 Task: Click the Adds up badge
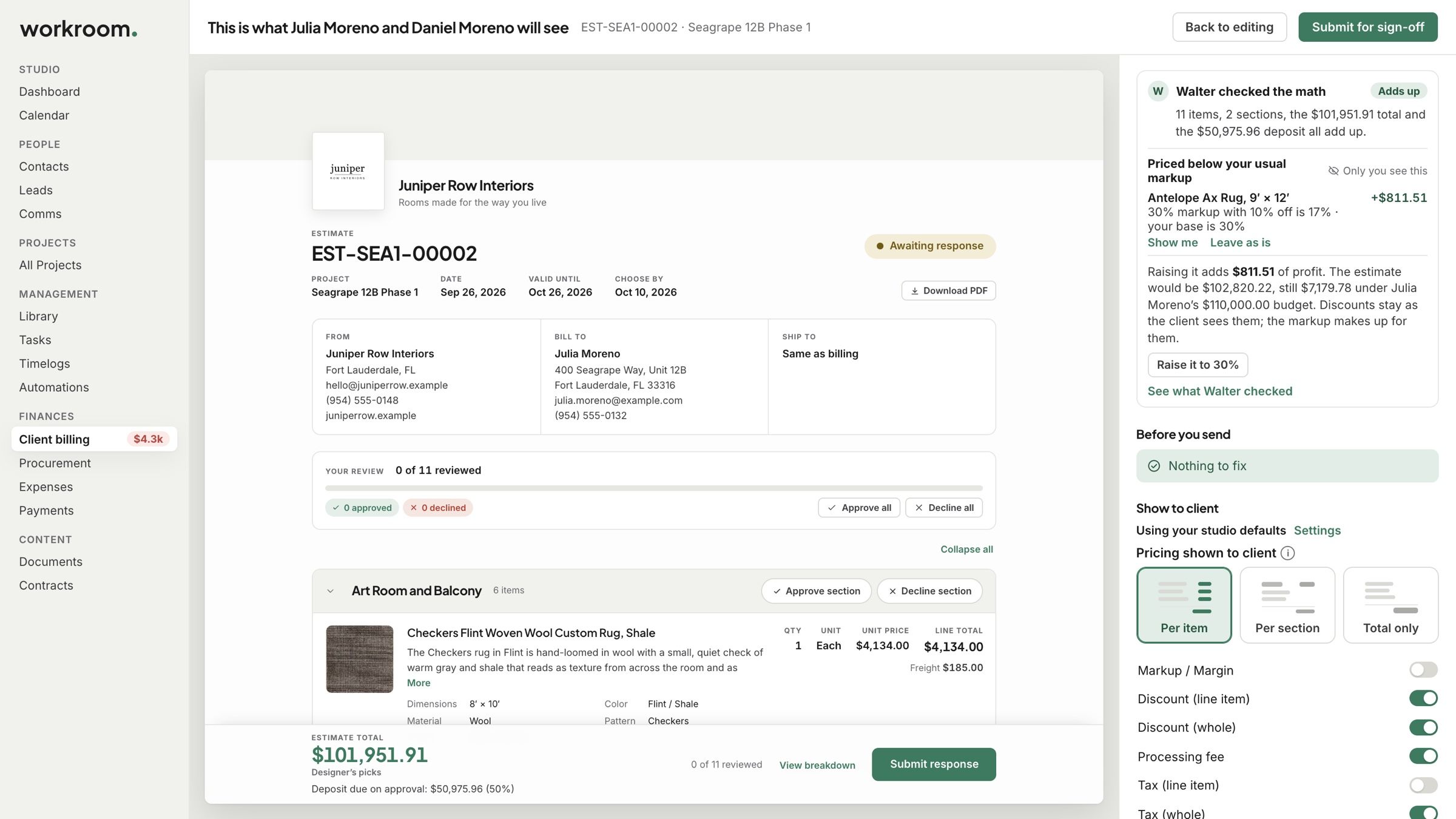[x=1398, y=91]
